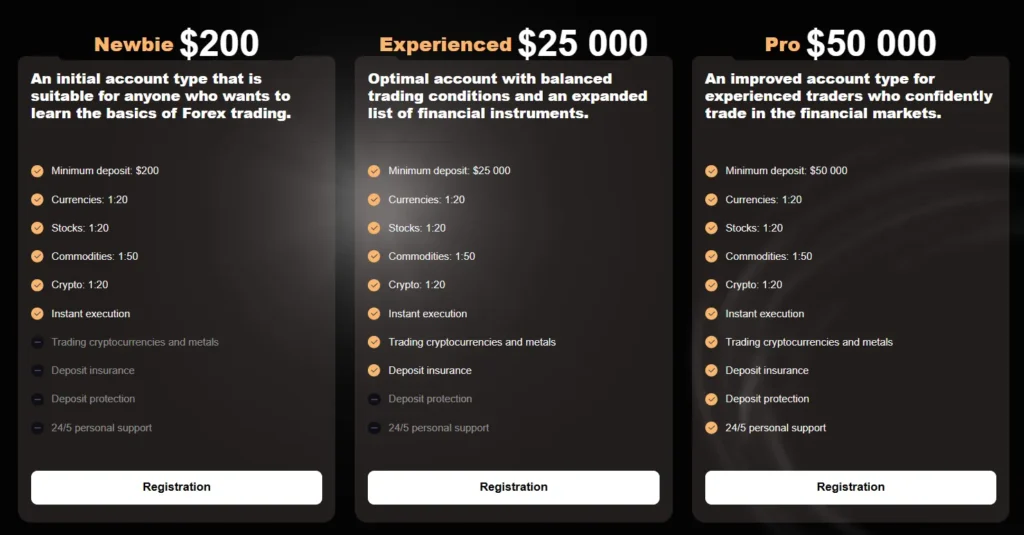Click the Newbie Stocks: 1:20 feature text

(x=80, y=228)
